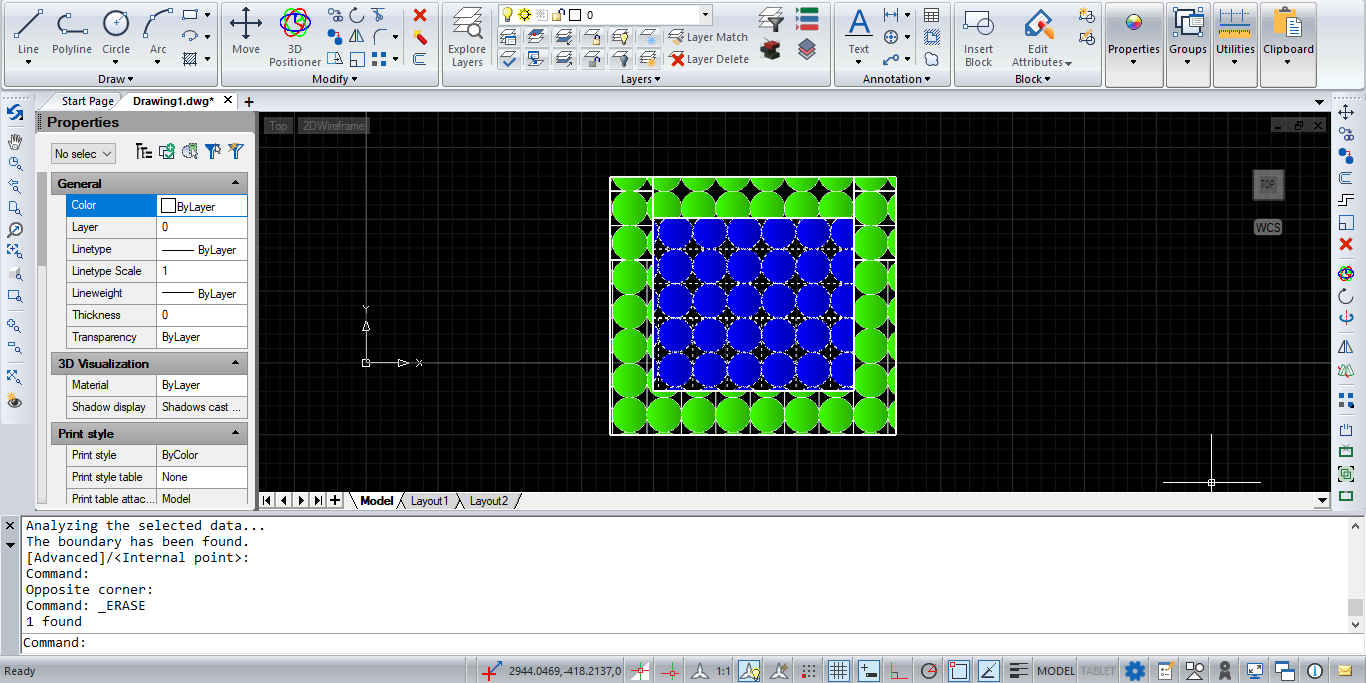Collapse the Print style section
Image resolution: width=1366 pixels, height=683 pixels.
pyautogui.click(x=236, y=433)
